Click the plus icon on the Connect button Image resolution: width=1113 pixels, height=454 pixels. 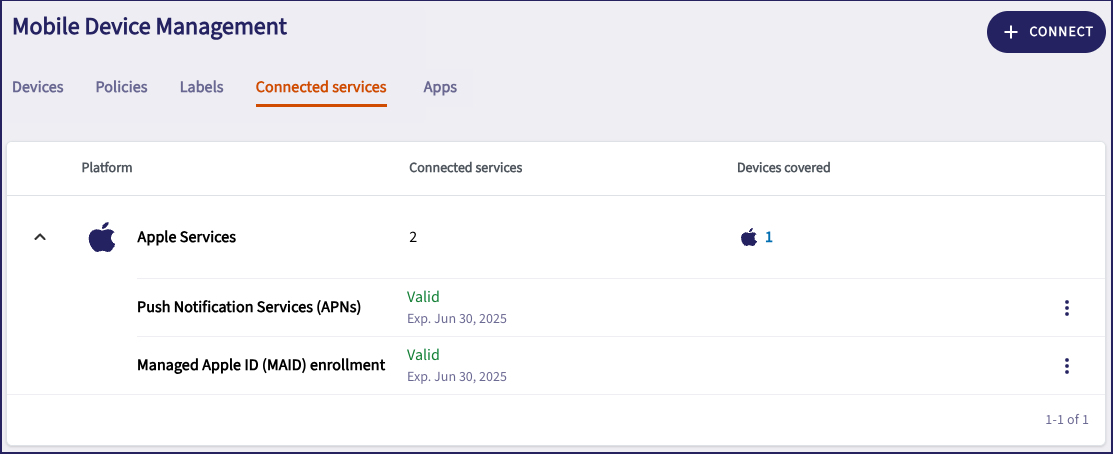click(1011, 32)
